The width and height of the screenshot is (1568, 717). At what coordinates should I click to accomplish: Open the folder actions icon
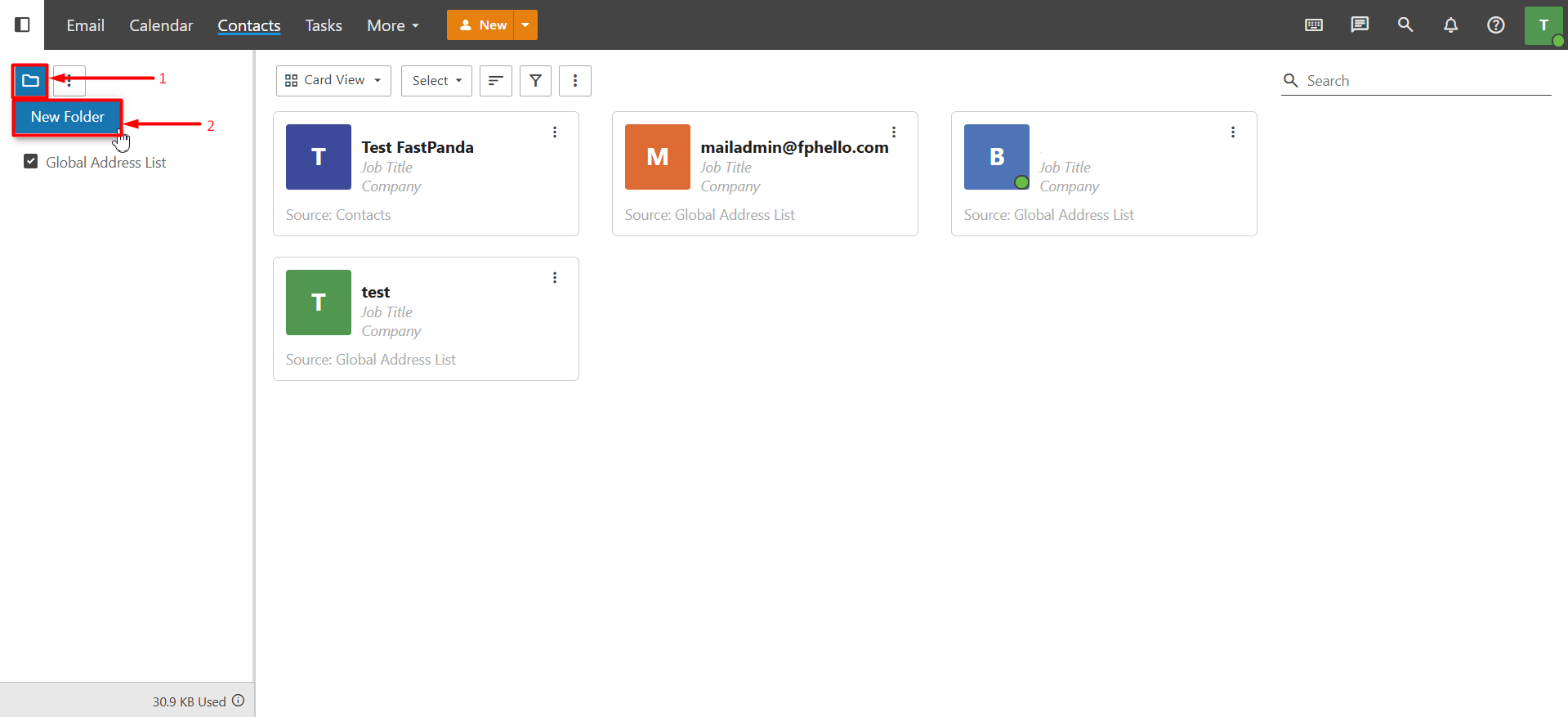[x=30, y=81]
